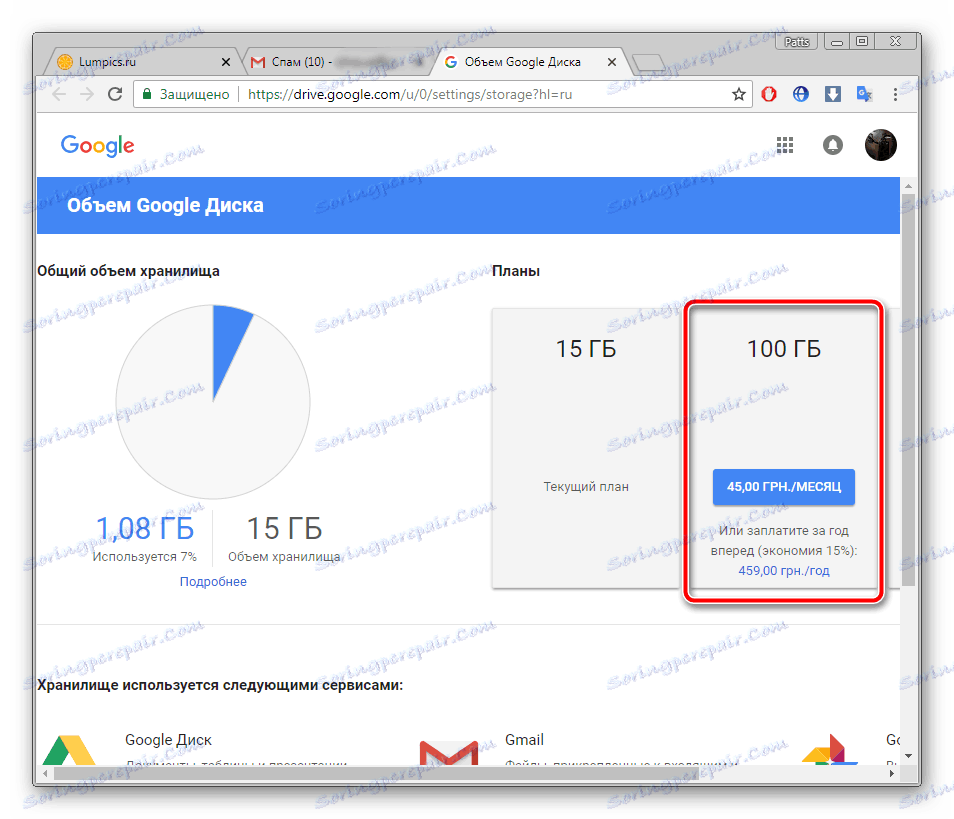Click the Подробнее link
This screenshot has width=954, height=819.
pyautogui.click(x=213, y=581)
